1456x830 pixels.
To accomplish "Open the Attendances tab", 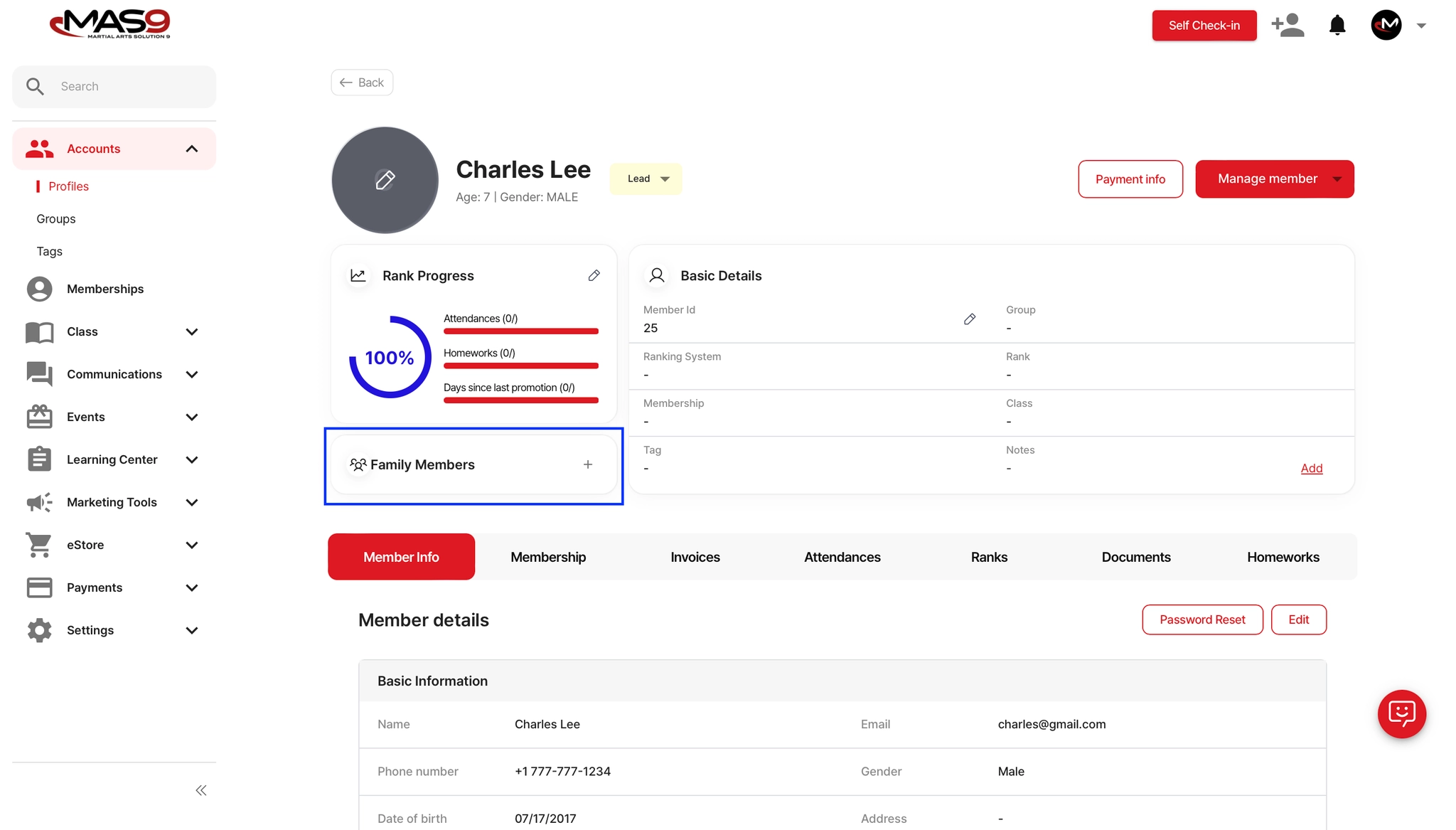I will pos(842,557).
